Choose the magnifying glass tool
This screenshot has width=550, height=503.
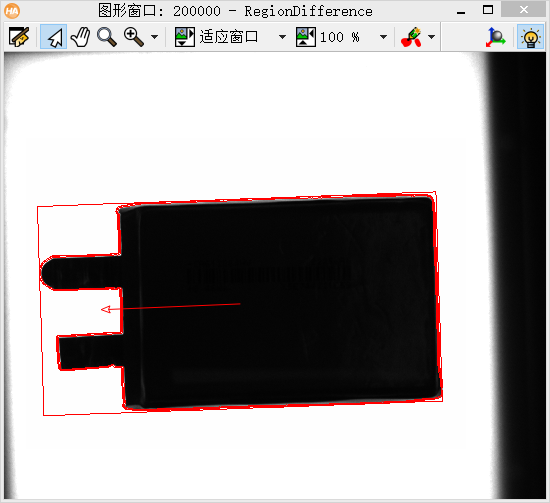coord(107,36)
